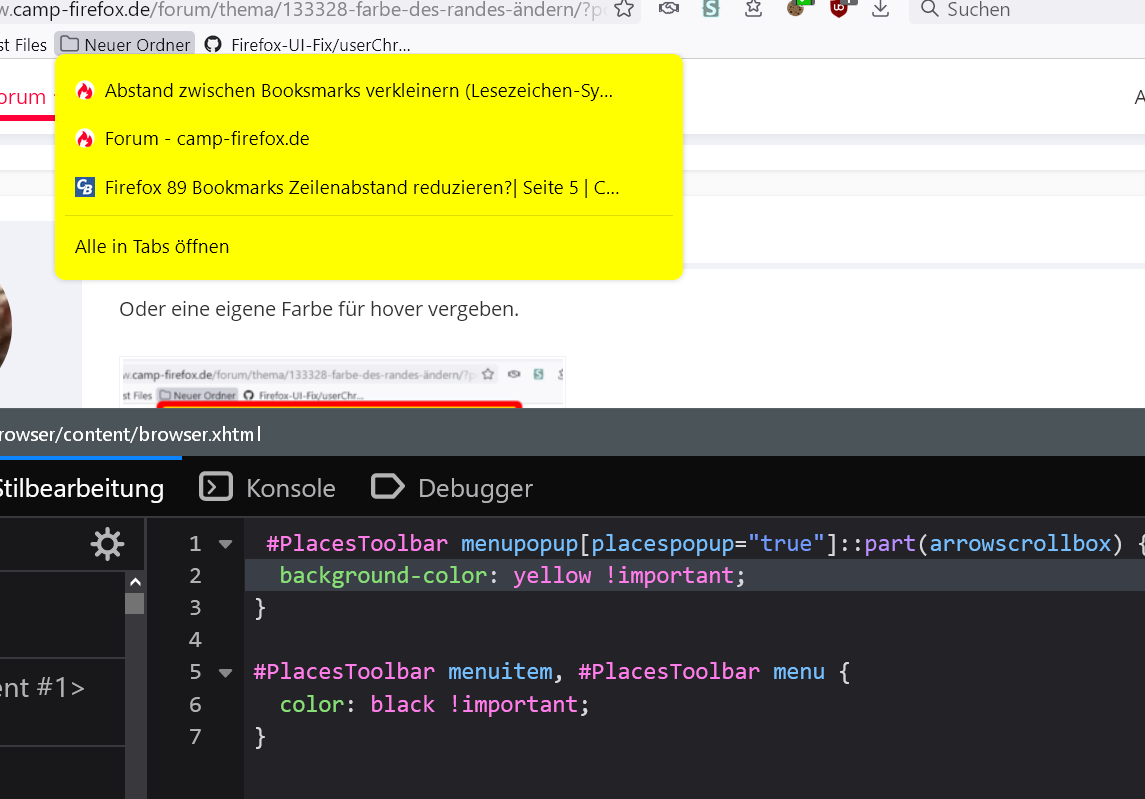Collapse the CSS rule at line 1
This screenshot has height=799, width=1145.
click(x=225, y=544)
